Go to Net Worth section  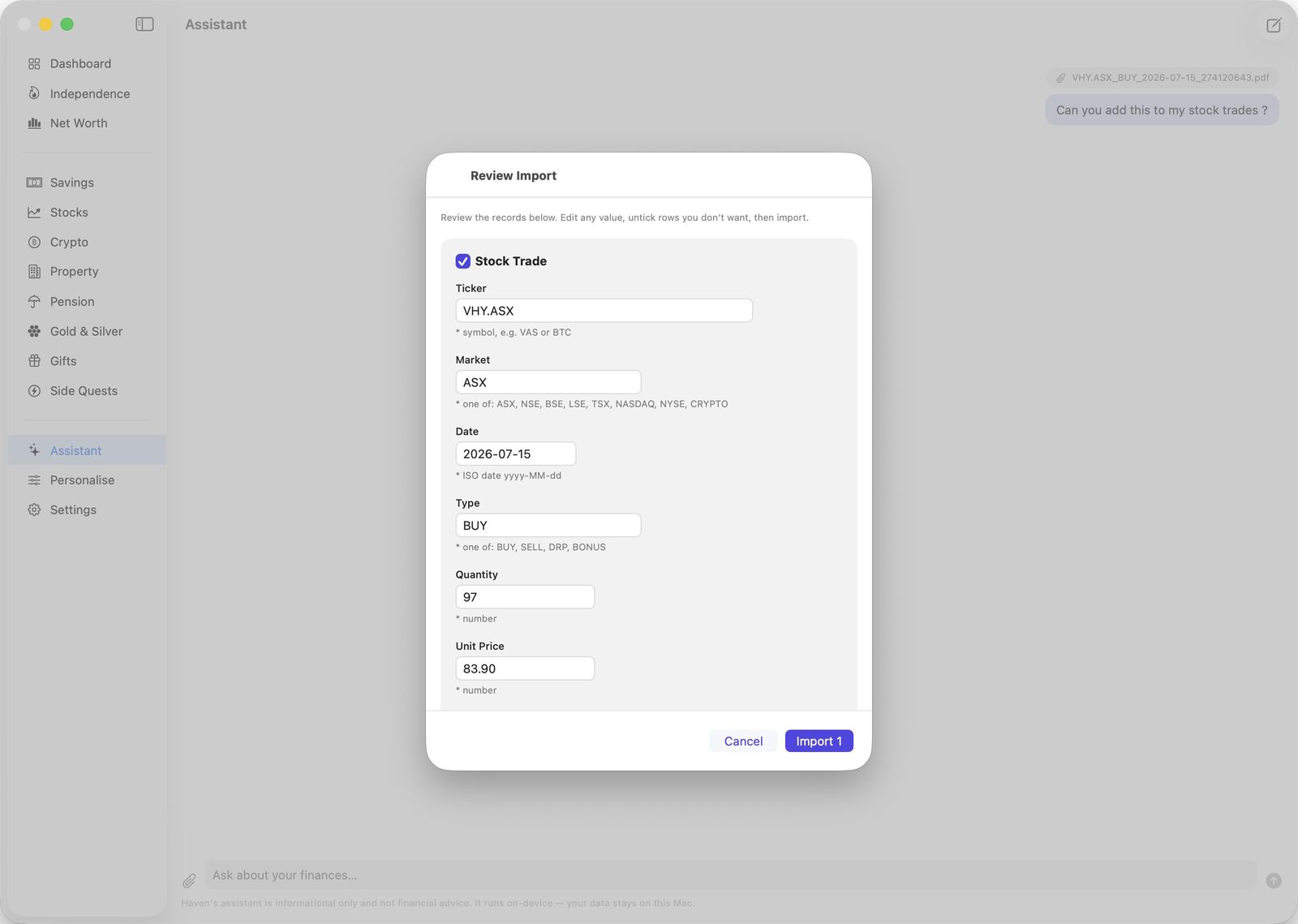click(87, 123)
